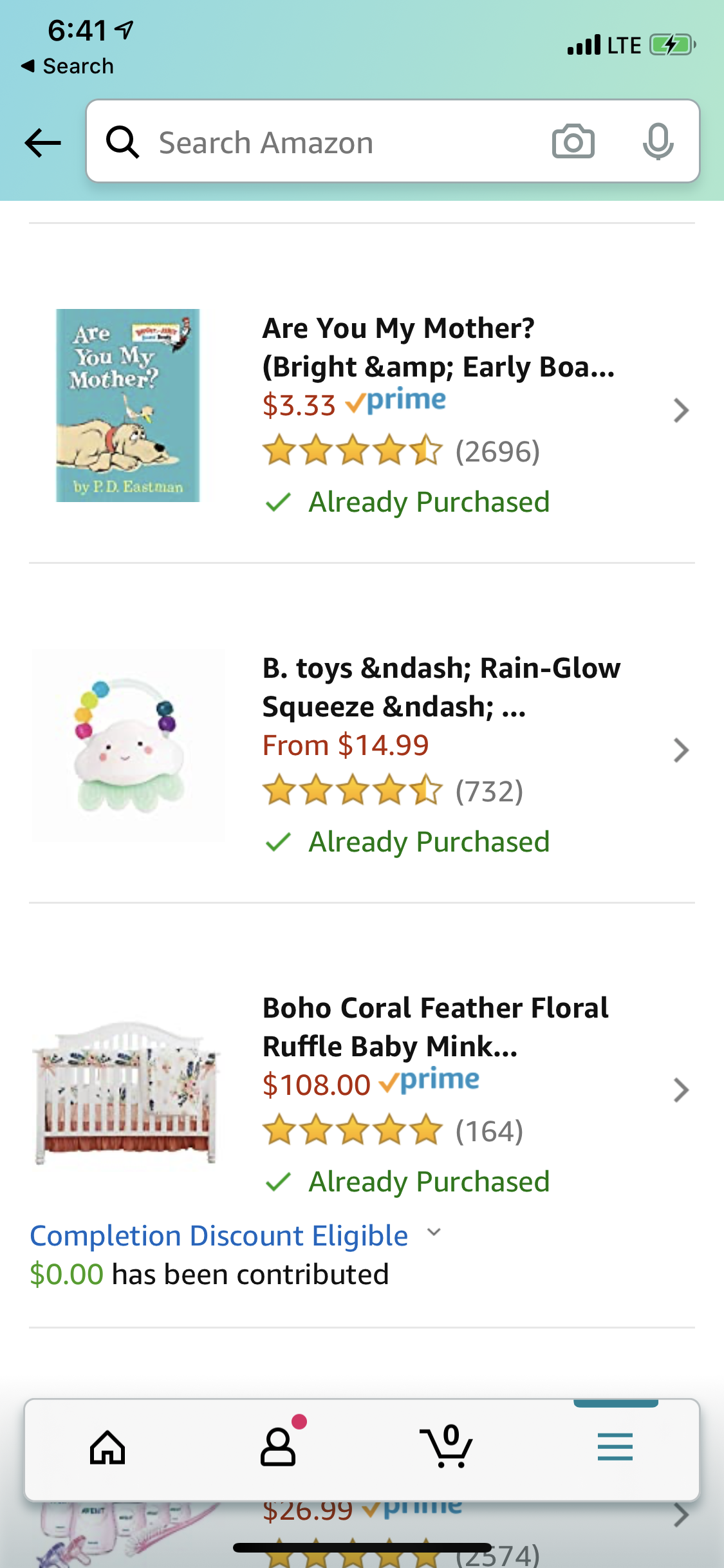Open the hamburger menu
Viewport: 724px width, 1568px height.
click(x=615, y=1448)
